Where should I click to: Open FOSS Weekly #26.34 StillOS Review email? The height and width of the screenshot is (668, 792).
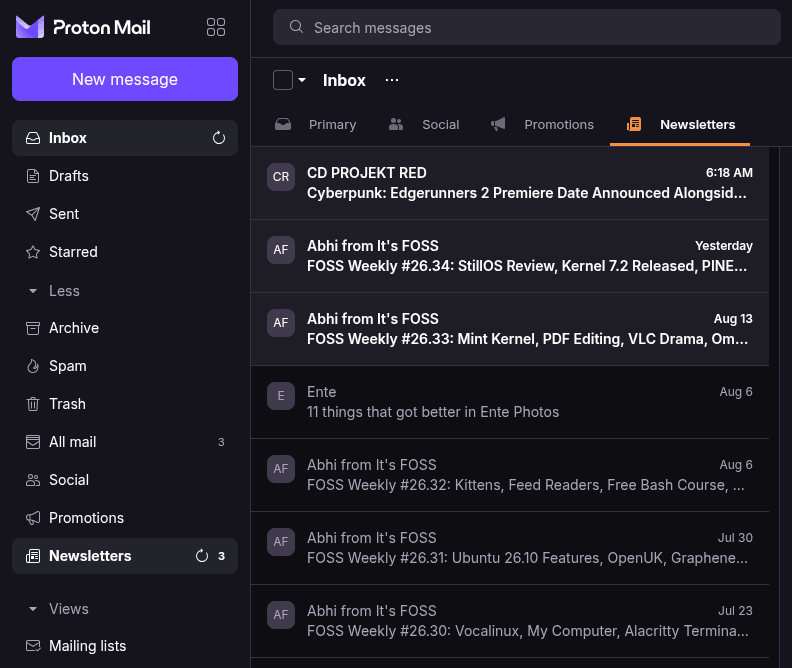tap(510, 256)
